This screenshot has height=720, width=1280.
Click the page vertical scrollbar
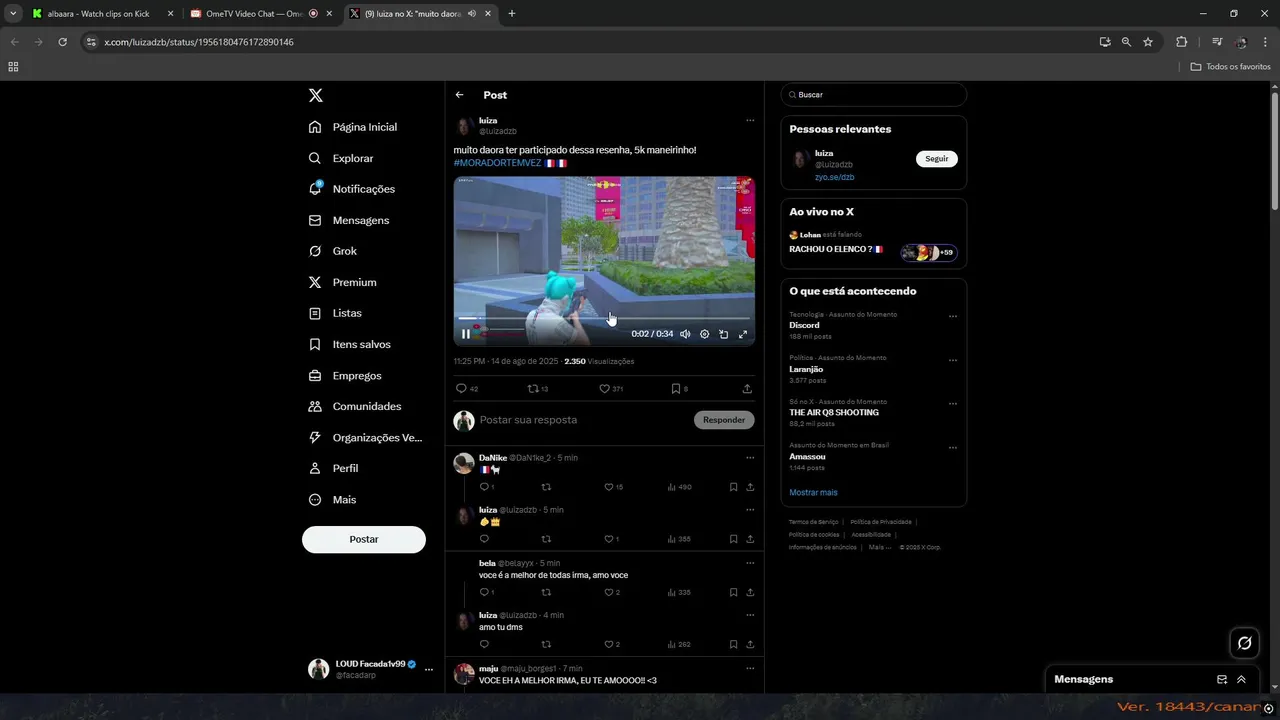pyautogui.click(x=1275, y=150)
